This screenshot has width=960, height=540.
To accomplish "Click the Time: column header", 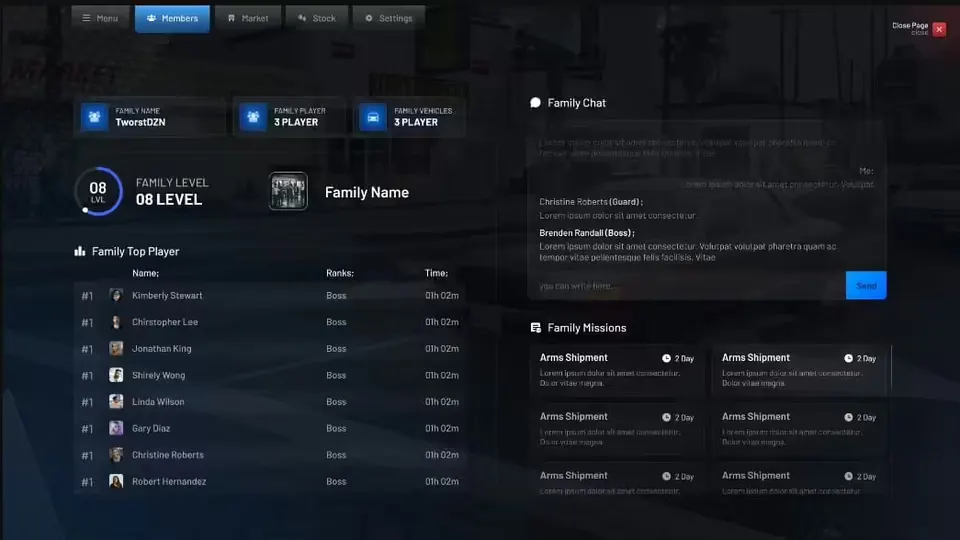I will pyautogui.click(x=437, y=273).
